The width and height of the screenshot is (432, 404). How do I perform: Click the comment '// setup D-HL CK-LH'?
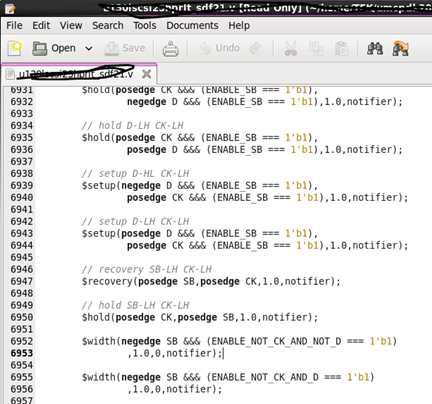[x=136, y=174]
